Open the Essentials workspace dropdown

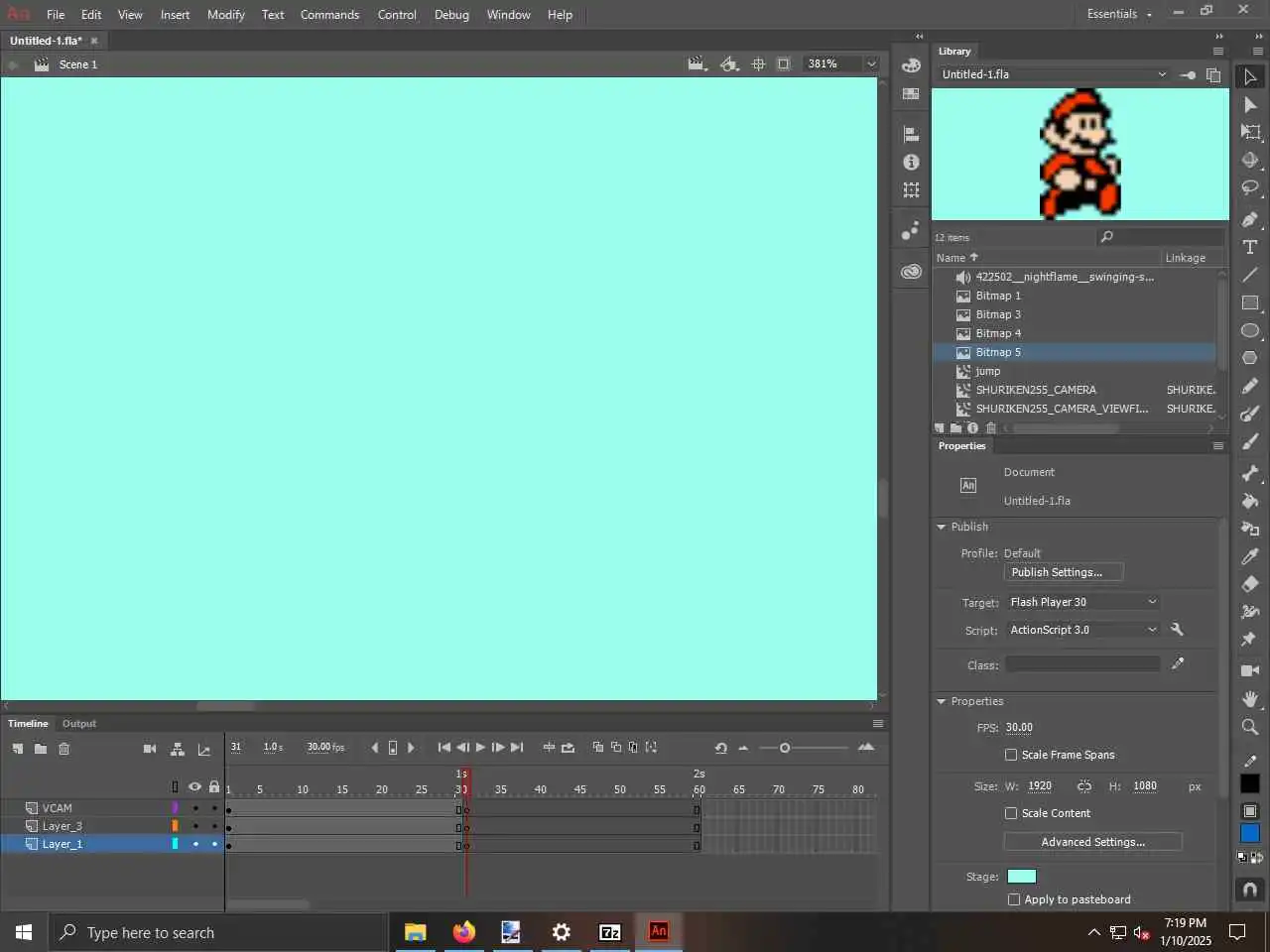(1119, 14)
